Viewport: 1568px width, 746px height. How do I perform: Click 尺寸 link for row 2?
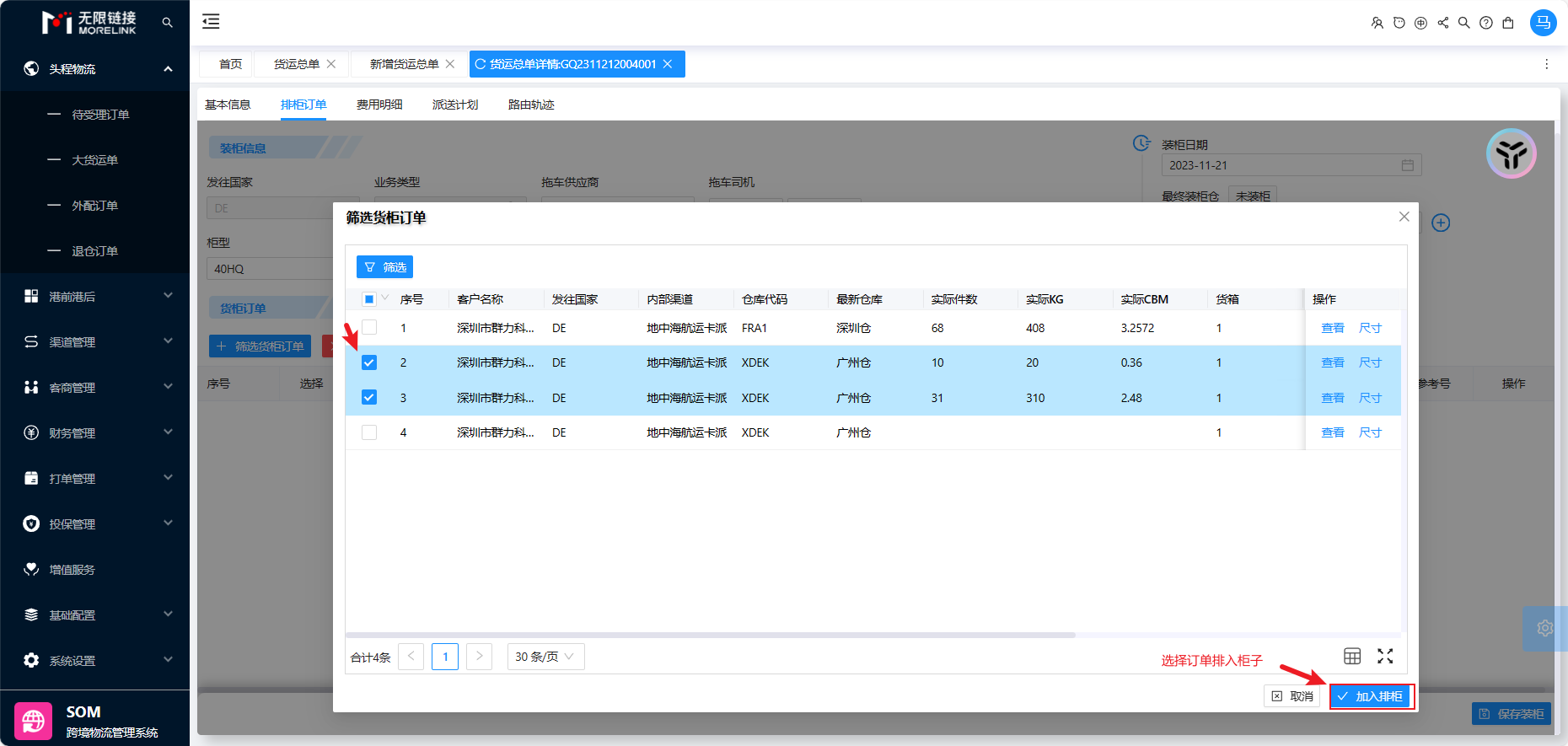click(x=1370, y=362)
